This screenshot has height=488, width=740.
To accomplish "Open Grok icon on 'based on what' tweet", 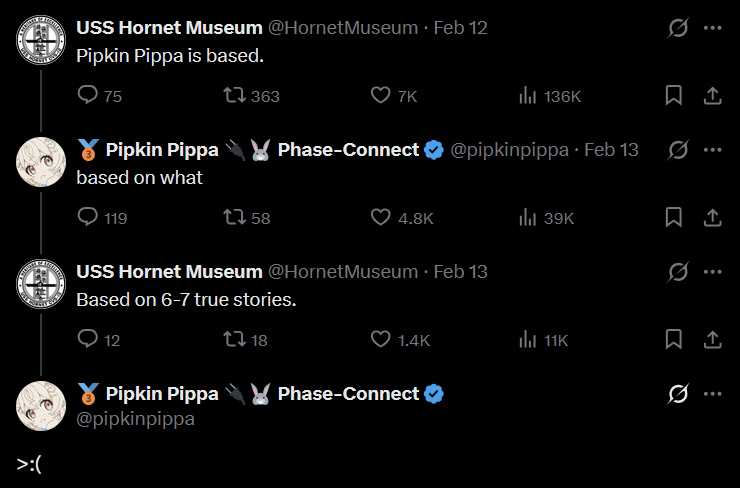I will point(678,150).
